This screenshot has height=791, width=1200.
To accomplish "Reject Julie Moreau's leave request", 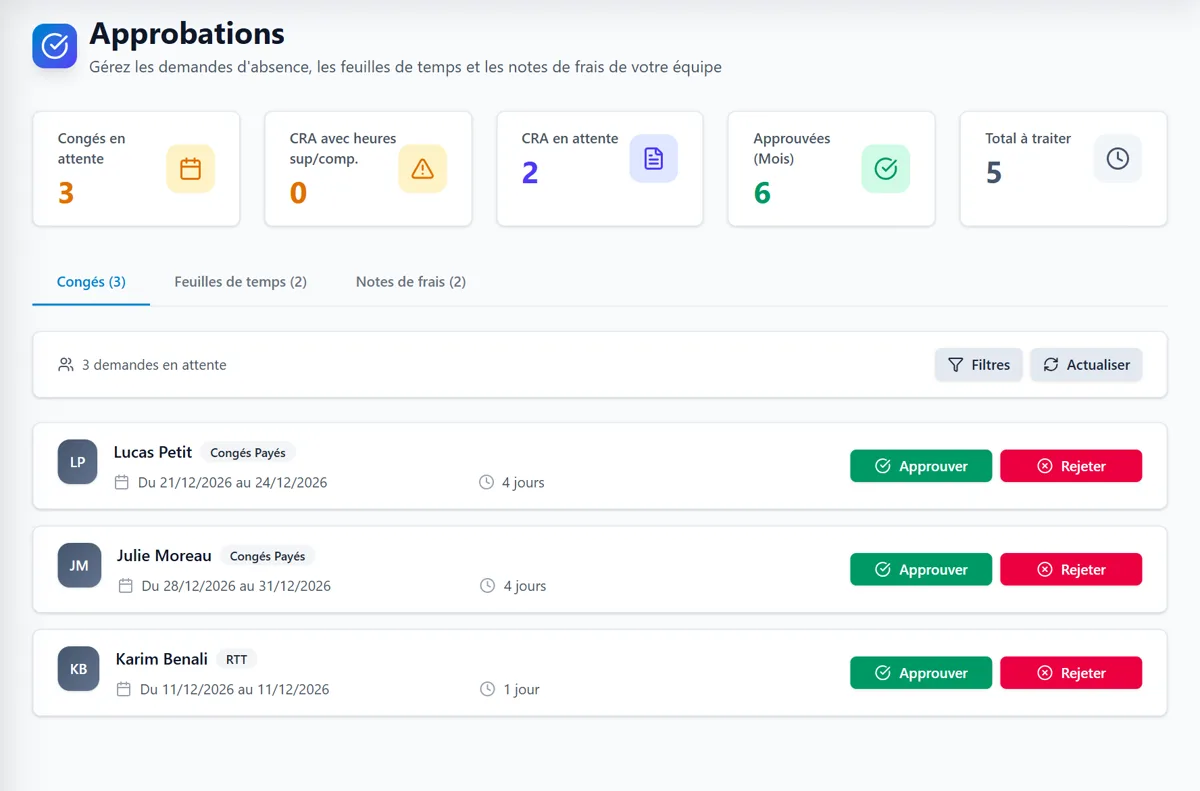I will tap(1071, 569).
